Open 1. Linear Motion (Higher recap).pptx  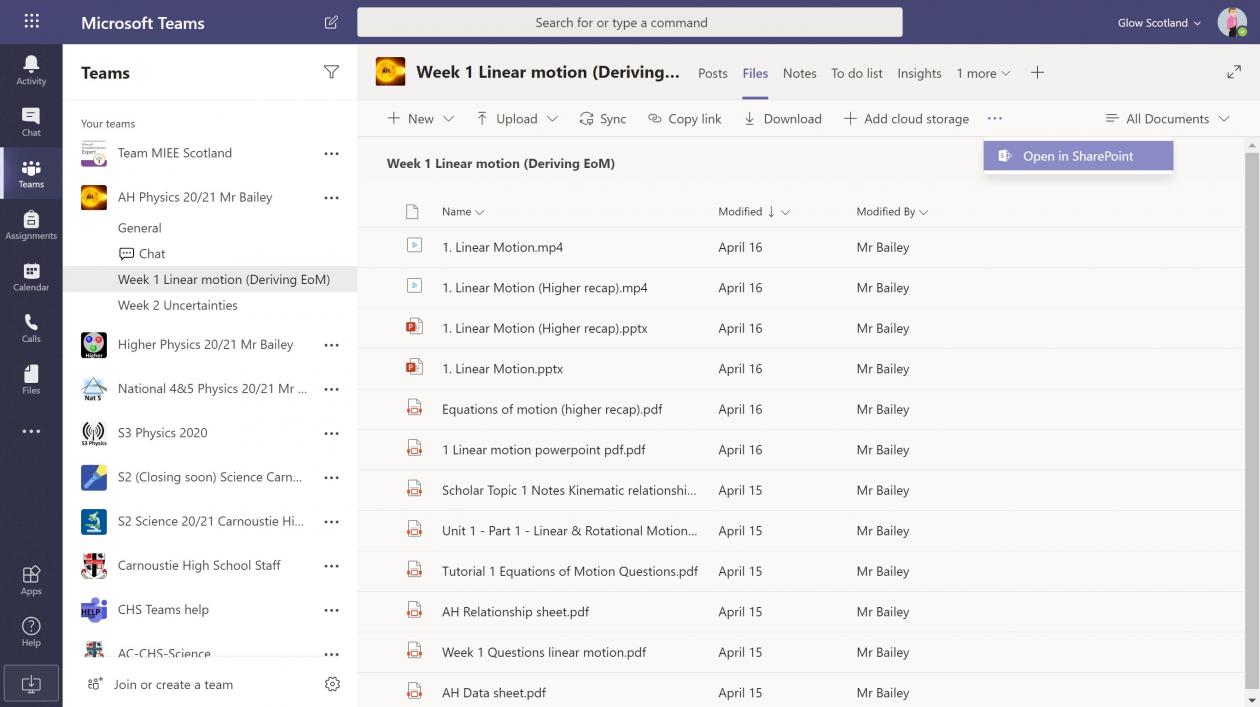(x=545, y=328)
